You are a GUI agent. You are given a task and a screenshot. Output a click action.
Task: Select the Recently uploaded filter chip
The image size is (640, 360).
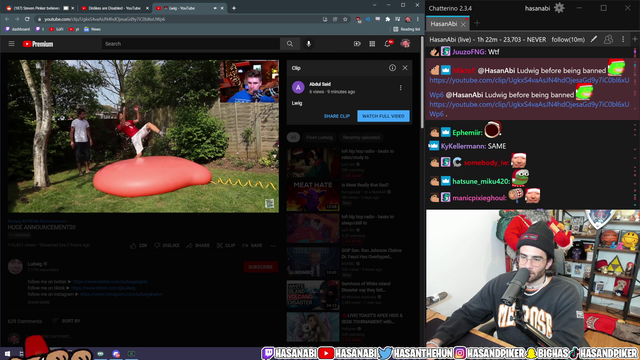(361, 138)
